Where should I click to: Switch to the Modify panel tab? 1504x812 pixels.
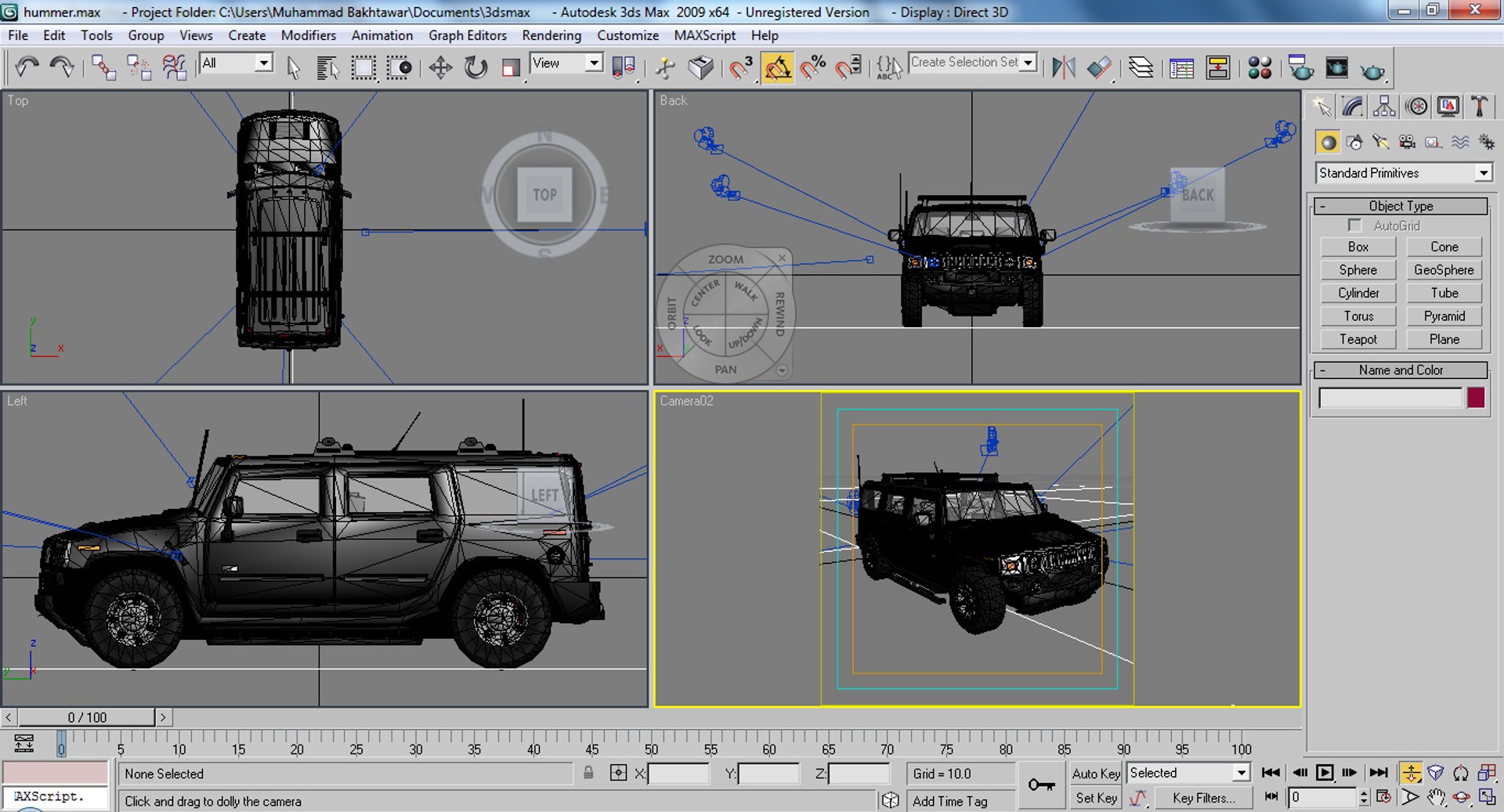(x=1353, y=106)
